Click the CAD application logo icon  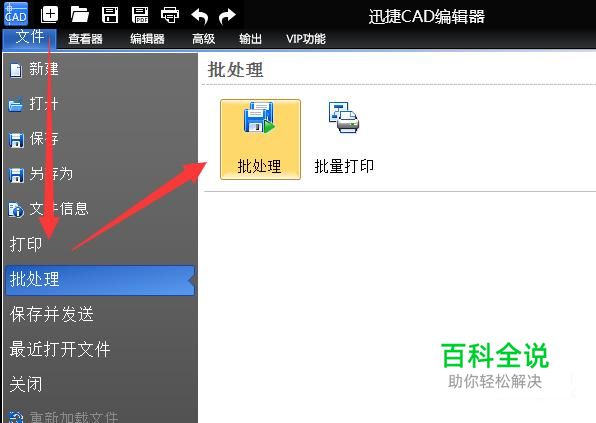click(x=16, y=14)
